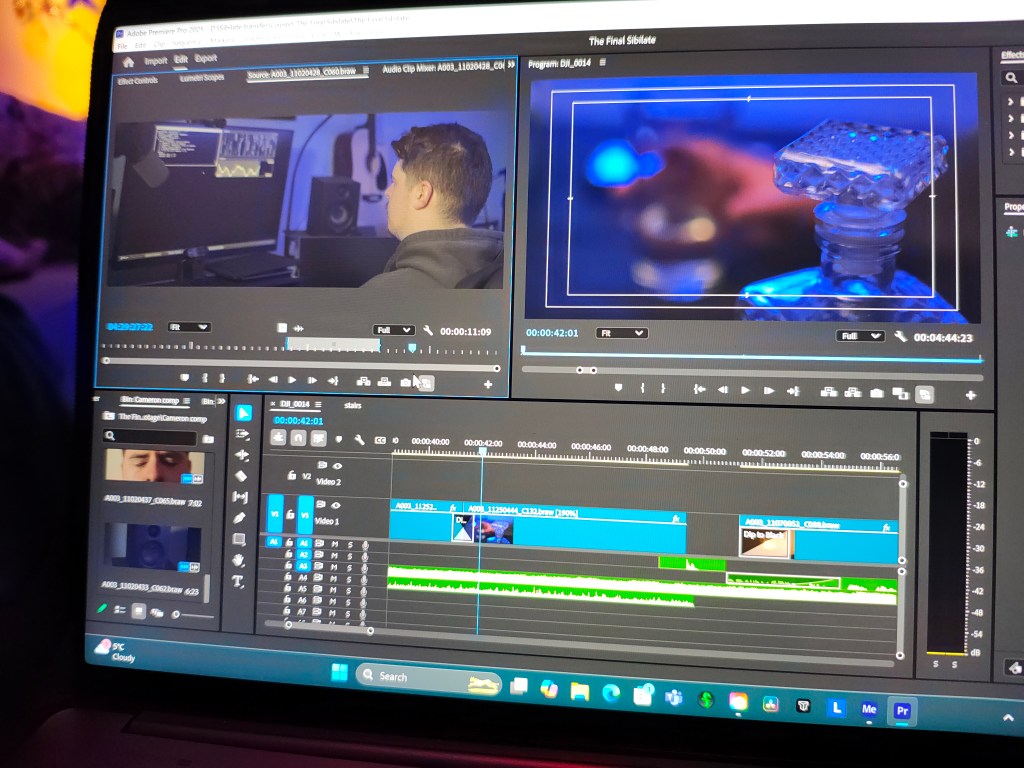Image resolution: width=1024 pixels, height=768 pixels.
Task: Expand the overflow panel tabs in Source monitor
Action: (511, 64)
